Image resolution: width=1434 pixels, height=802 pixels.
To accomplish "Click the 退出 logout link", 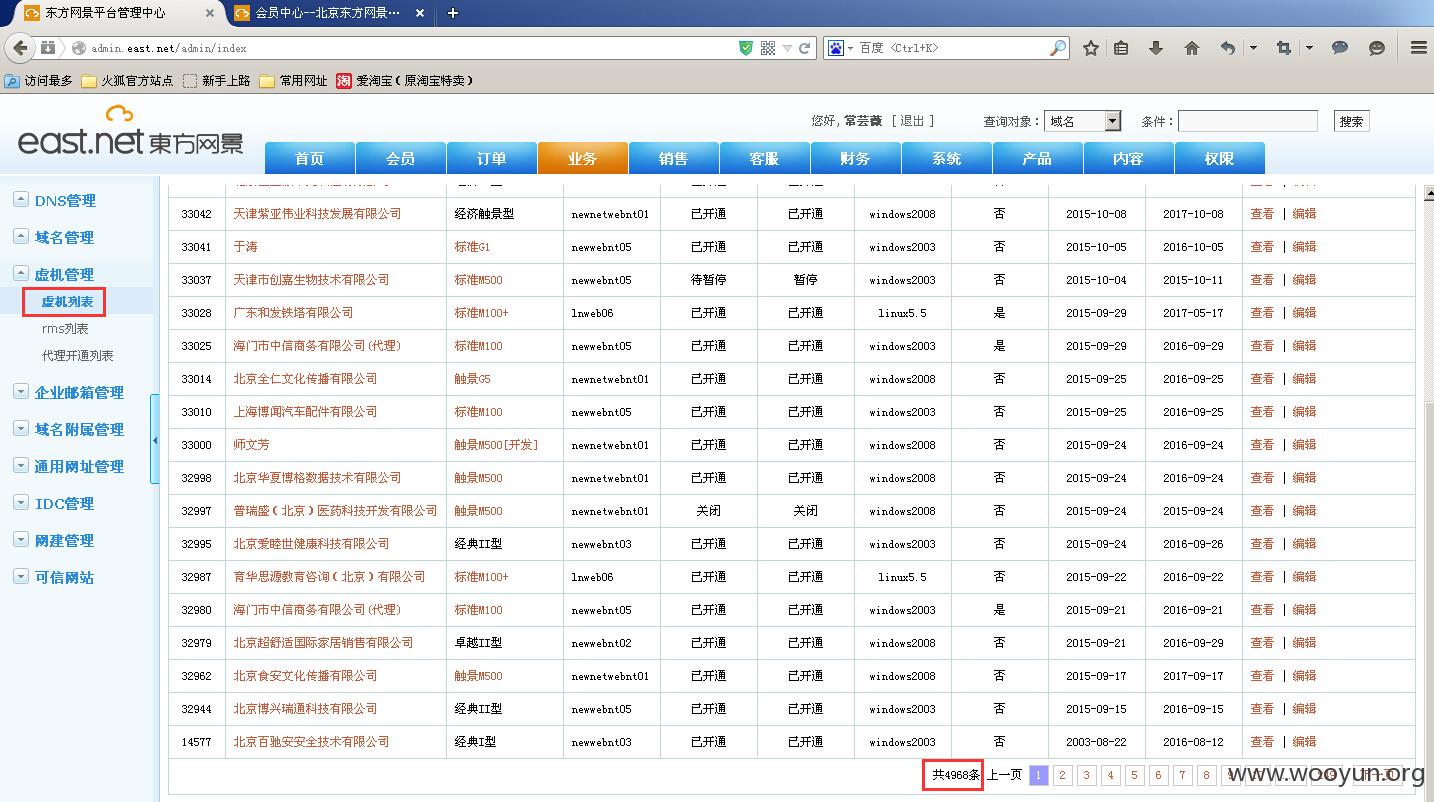I will click(x=912, y=121).
